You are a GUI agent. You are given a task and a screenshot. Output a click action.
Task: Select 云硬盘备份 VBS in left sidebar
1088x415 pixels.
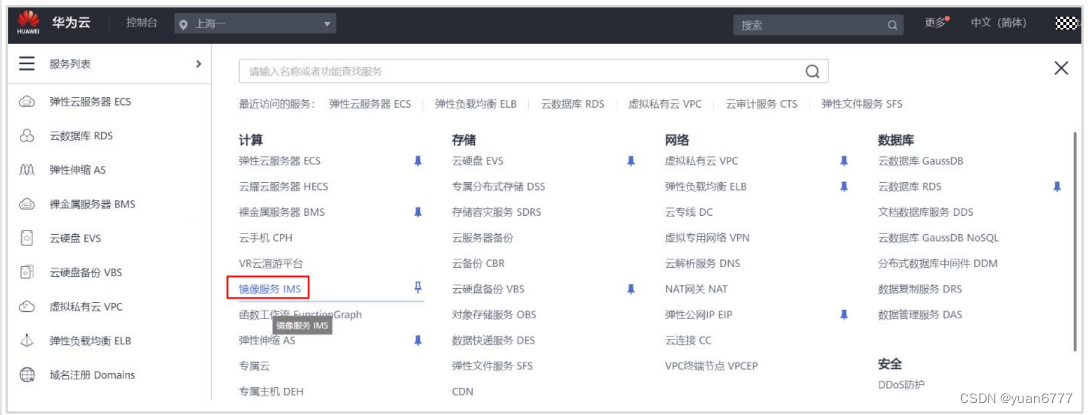coord(85,273)
